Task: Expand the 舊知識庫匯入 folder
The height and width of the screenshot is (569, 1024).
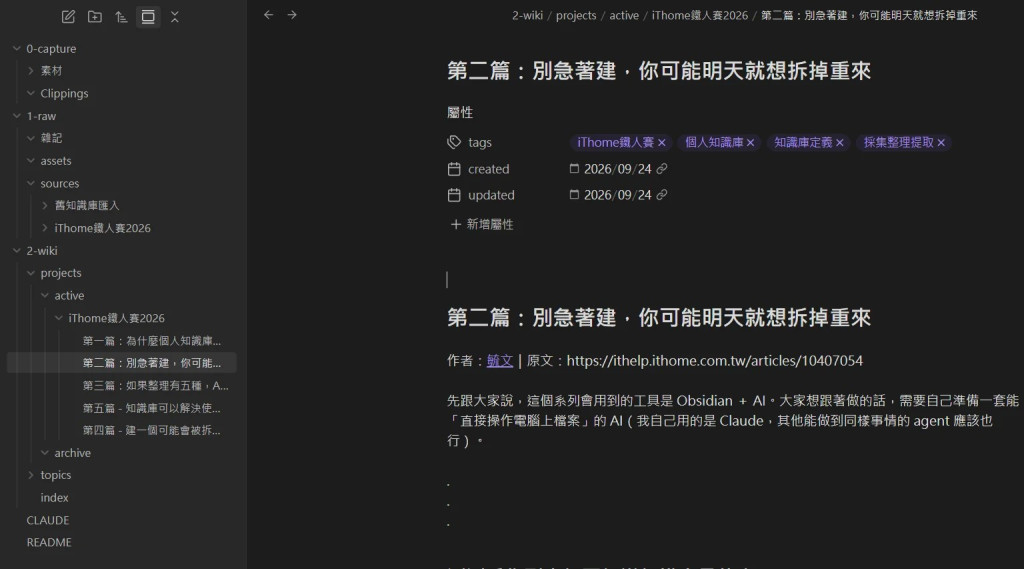Action: coord(44,205)
